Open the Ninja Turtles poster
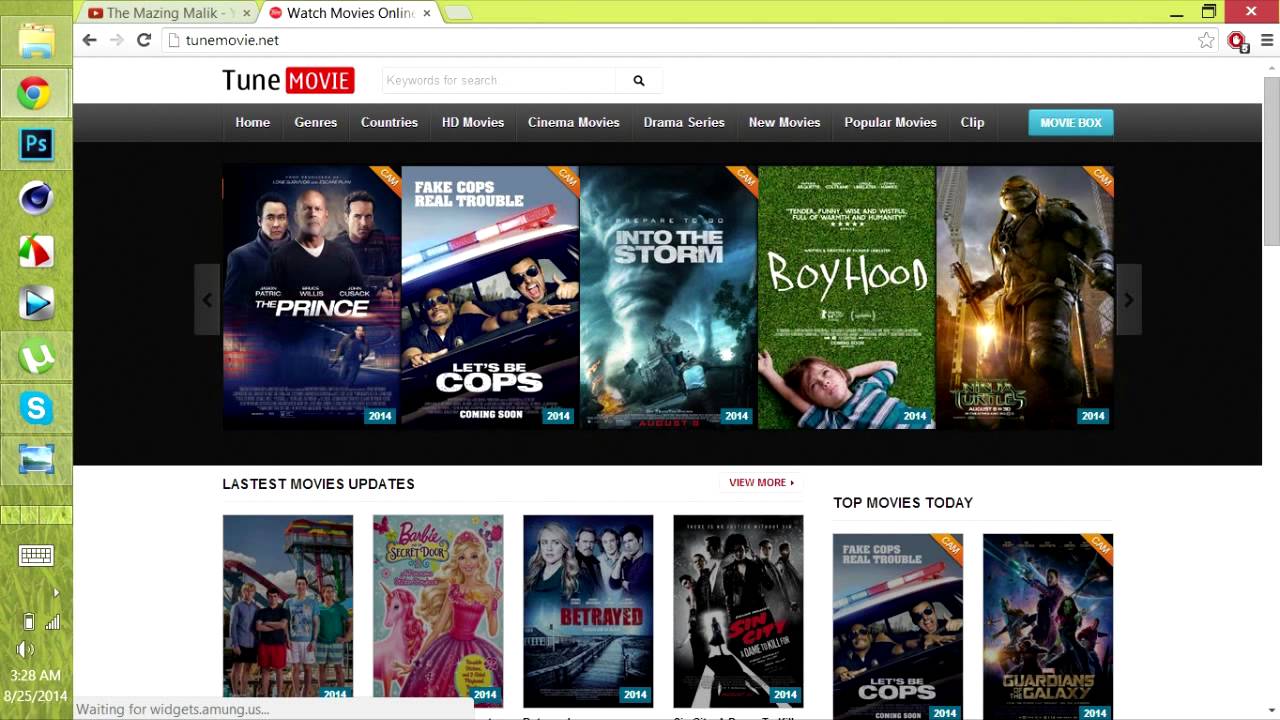 coord(1025,297)
